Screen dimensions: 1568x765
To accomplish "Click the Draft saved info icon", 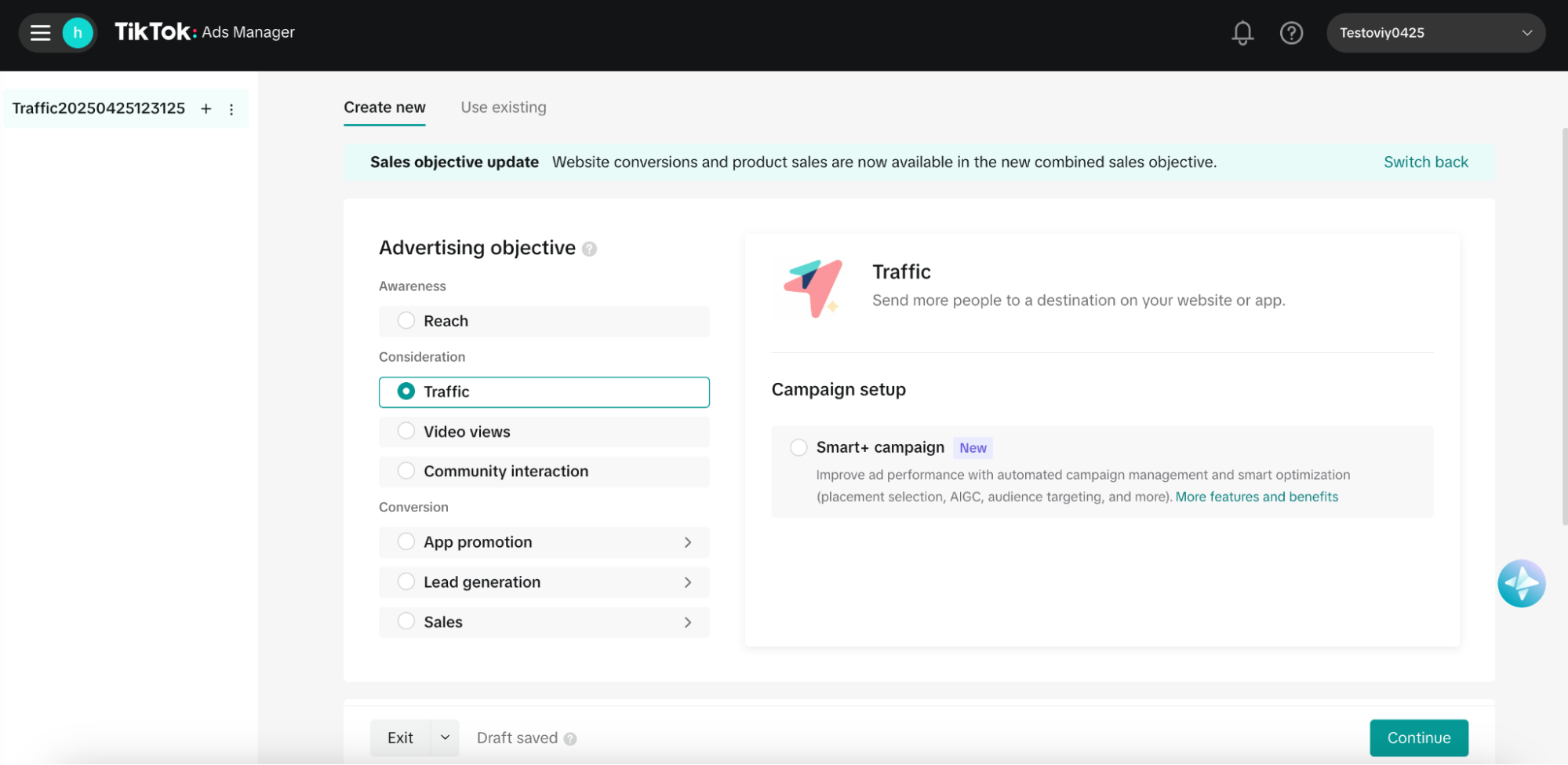I will pyautogui.click(x=570, y=738).
